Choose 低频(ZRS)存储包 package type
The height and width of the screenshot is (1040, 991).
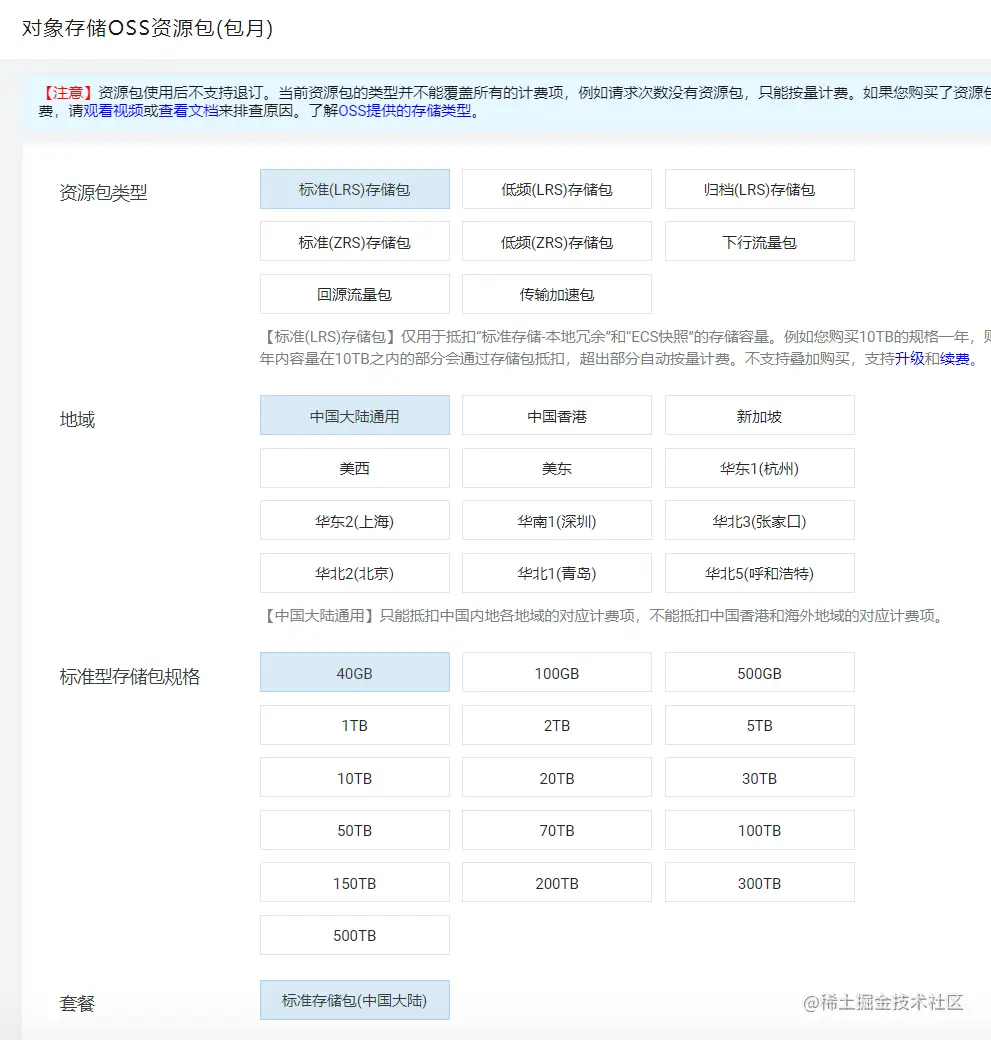(x=557, y=241)
